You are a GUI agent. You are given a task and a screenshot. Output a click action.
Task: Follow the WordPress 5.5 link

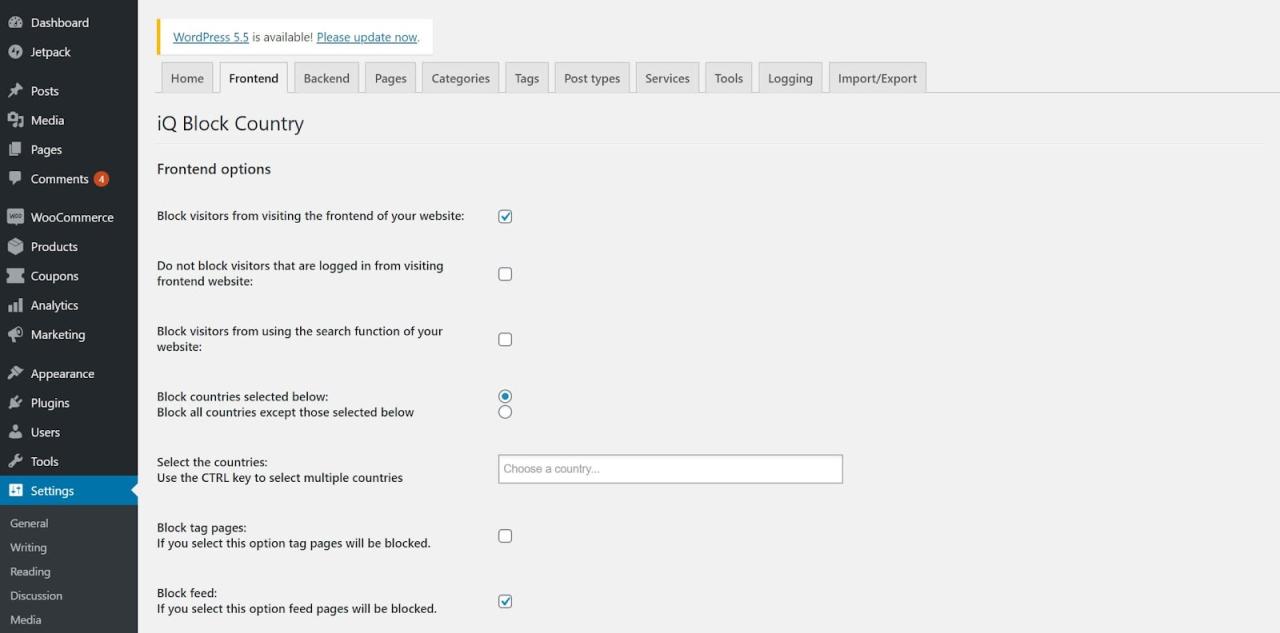pyautogui.click(x=211, y=37)
